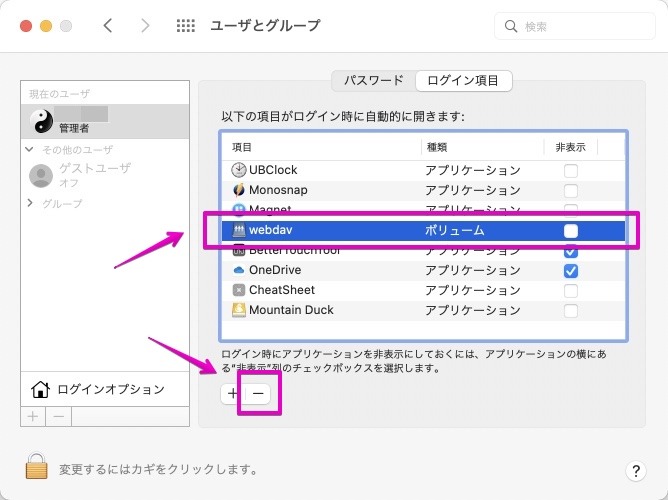Toggle hide checkbox for webdav
668x500 pixels.
571,231
